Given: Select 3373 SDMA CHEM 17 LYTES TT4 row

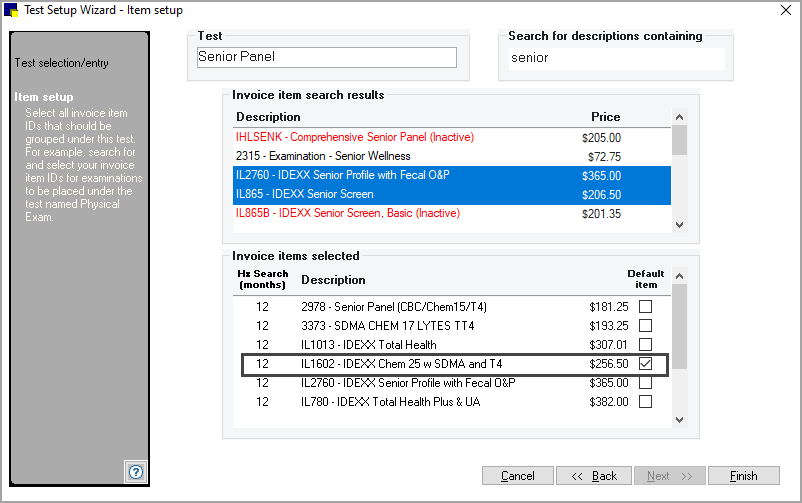Looking at the screenshot, I should pyautogui.click(x=452, y=325).
